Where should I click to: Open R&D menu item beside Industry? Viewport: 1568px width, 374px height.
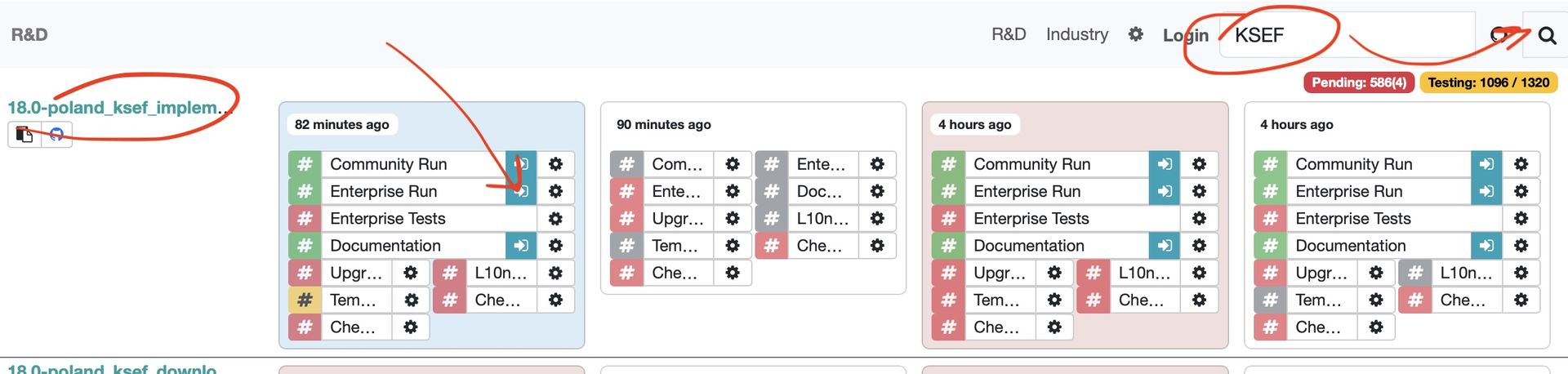(1009, 34)
